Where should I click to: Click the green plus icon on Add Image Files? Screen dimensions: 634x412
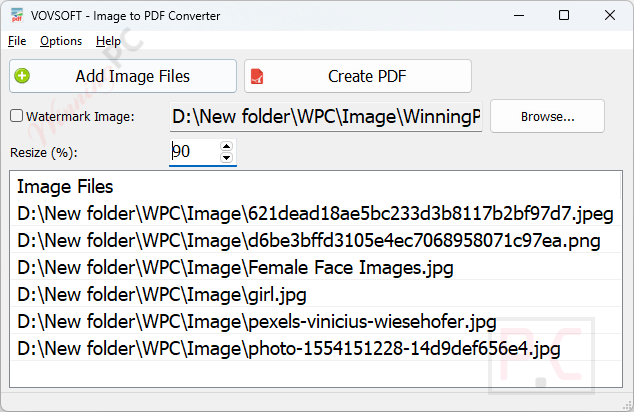pos(22,76)
